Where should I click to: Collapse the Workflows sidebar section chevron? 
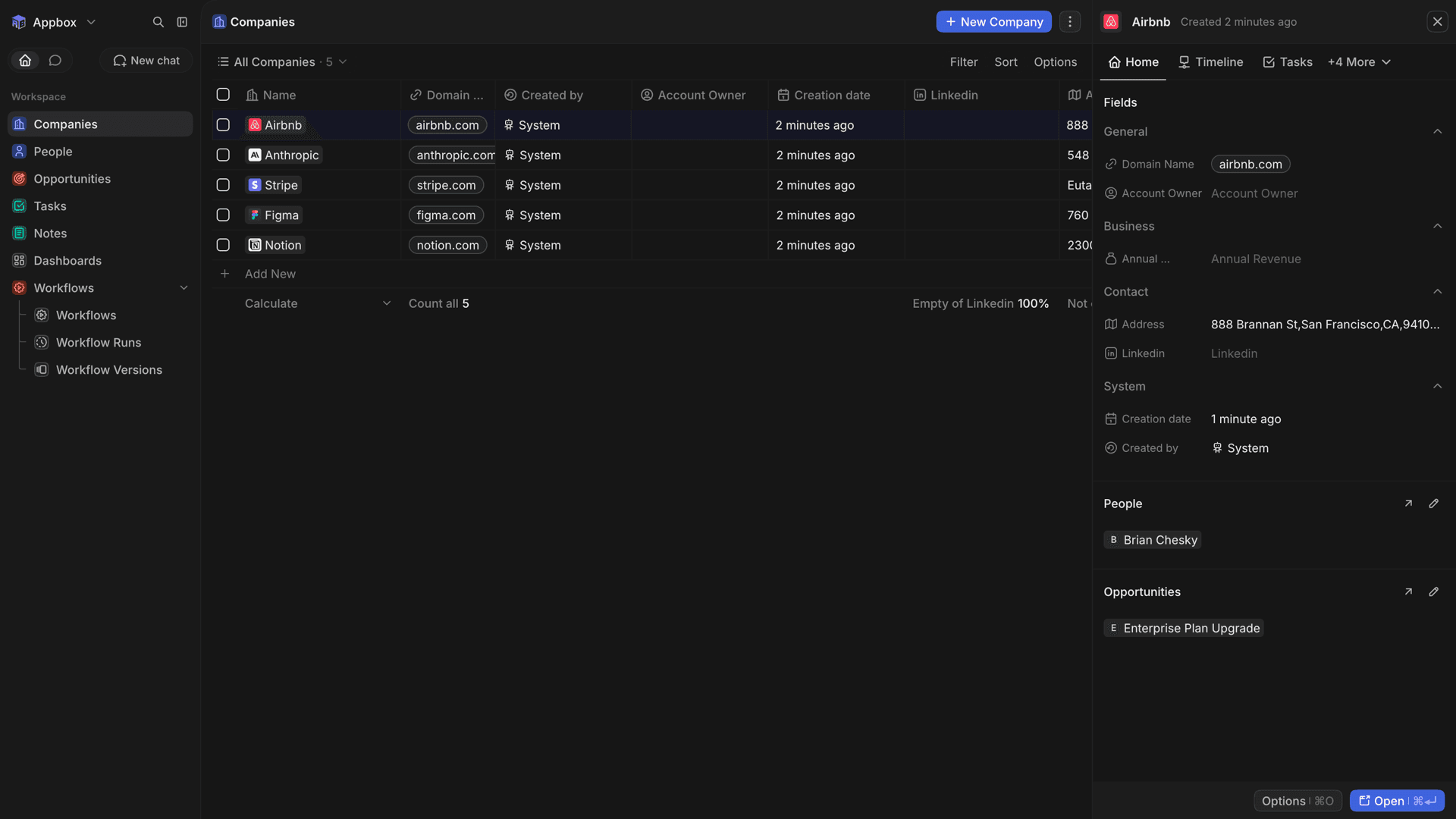click(x=184, y=288)
